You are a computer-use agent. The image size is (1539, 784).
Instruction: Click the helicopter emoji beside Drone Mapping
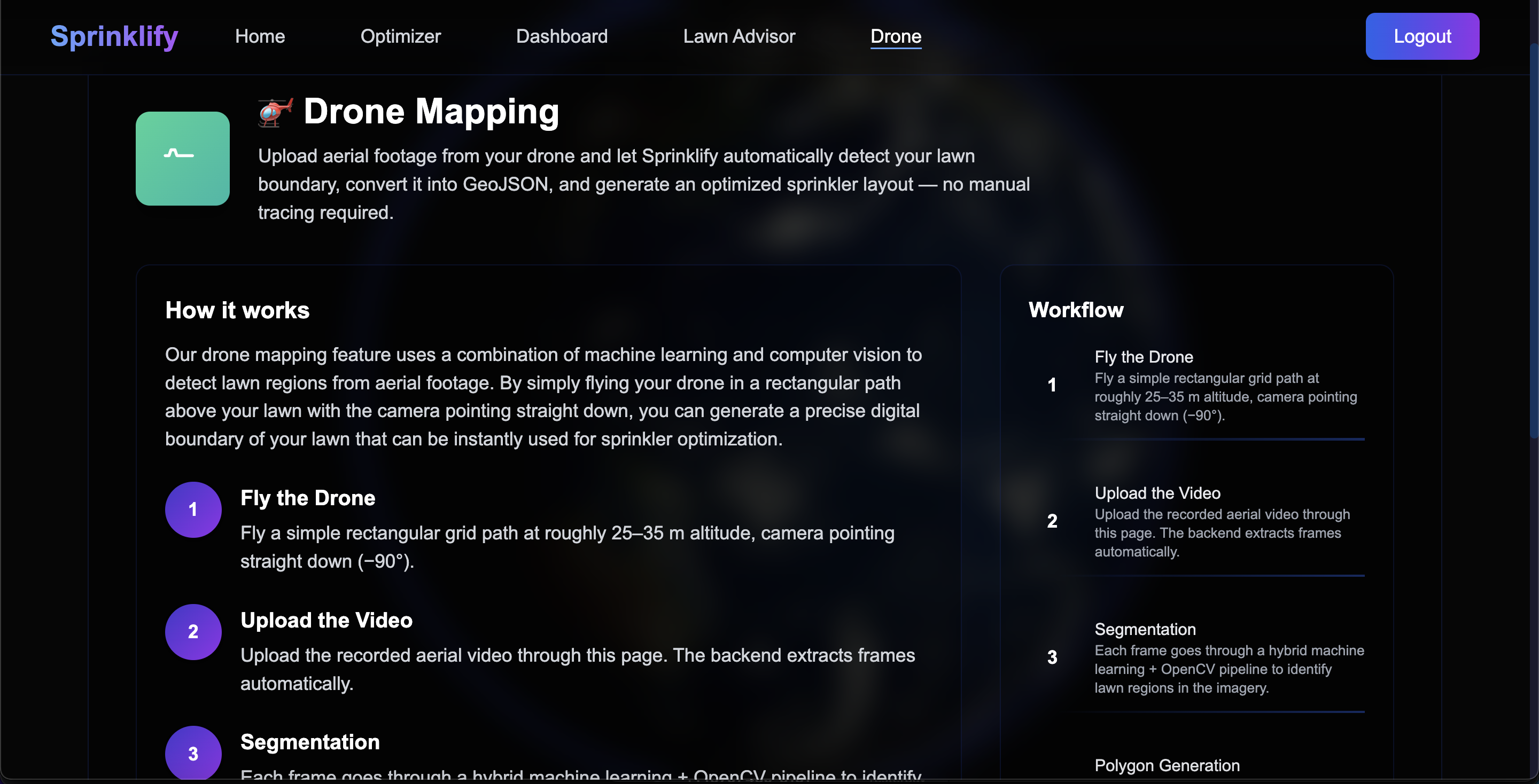[x=275, y=112]
